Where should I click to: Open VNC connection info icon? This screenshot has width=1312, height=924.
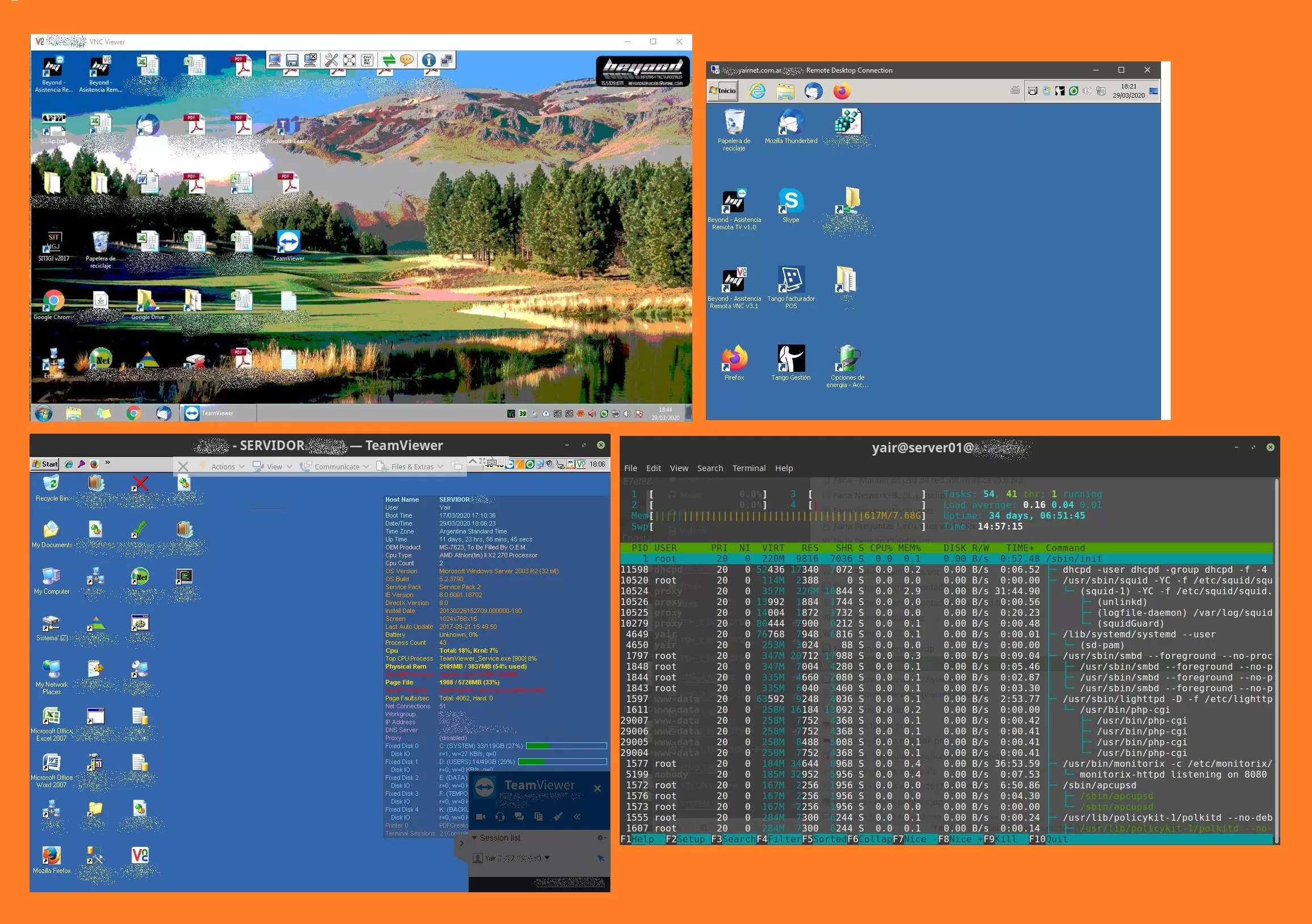pyautogui.click(x=429, y=60)
